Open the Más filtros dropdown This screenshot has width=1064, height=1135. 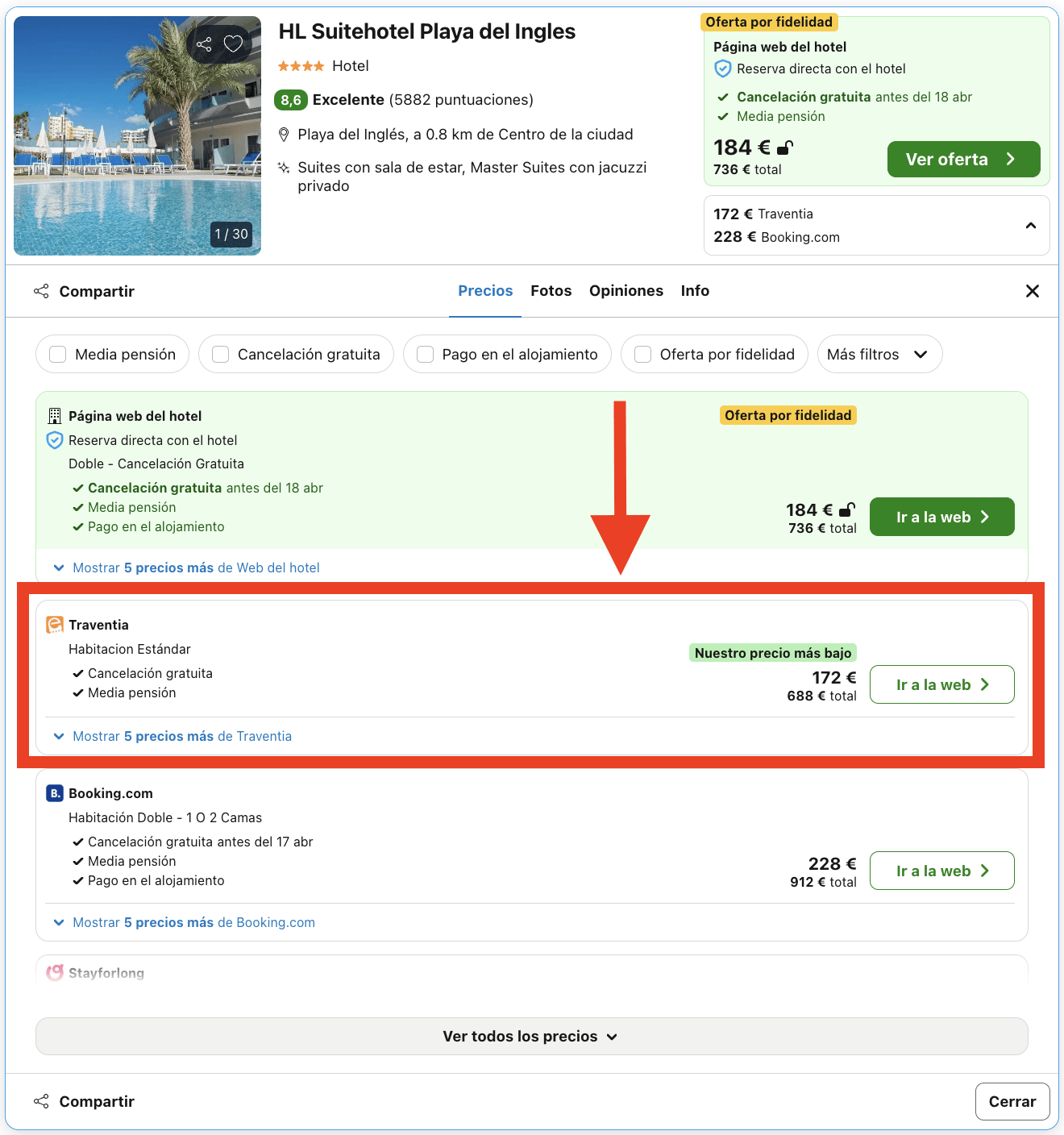coord(879,354)
